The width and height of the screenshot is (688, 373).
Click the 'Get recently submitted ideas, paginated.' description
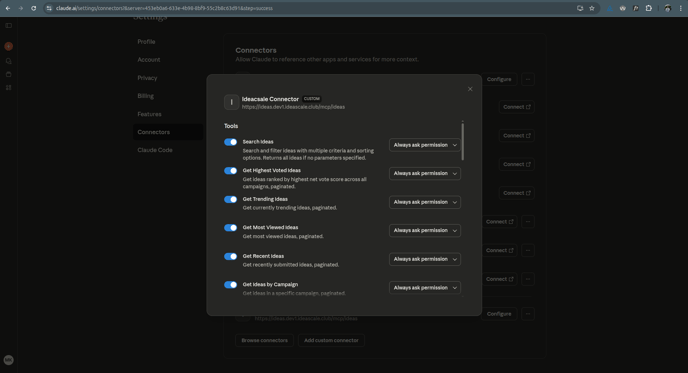(x=290, y=265)
